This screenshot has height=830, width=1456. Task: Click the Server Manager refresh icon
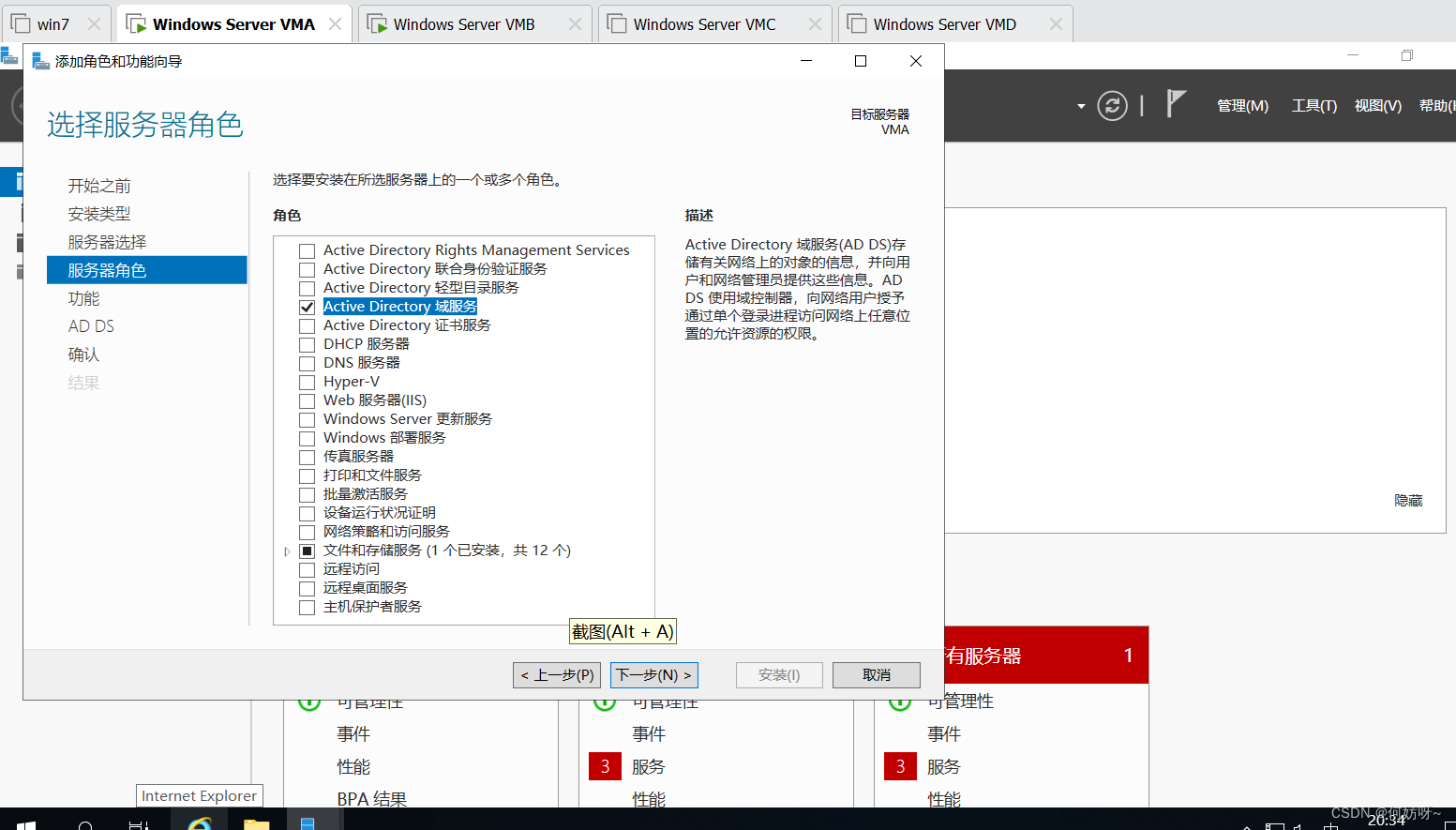coord(1112,106)
